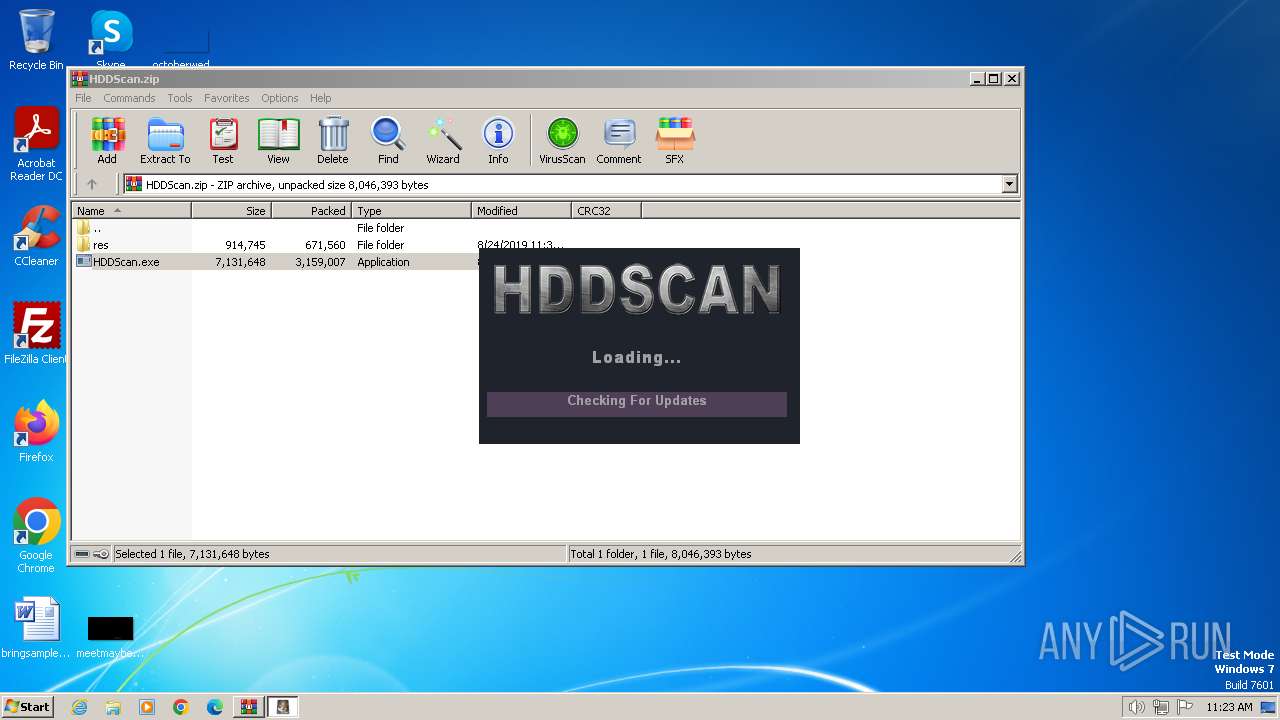This screenshot has width=1280, height=720.
Task: Switch to HDDScan taskbar button
Action: pos(283,707)
